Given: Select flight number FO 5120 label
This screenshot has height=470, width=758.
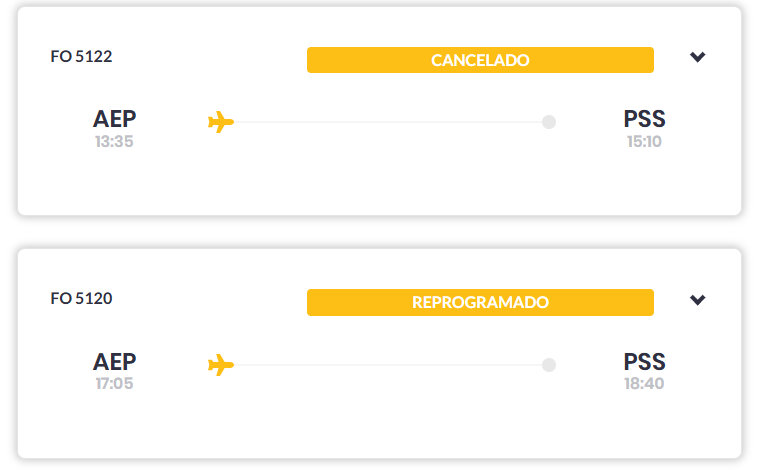Looking at the screenshot, I should (81, 298).
